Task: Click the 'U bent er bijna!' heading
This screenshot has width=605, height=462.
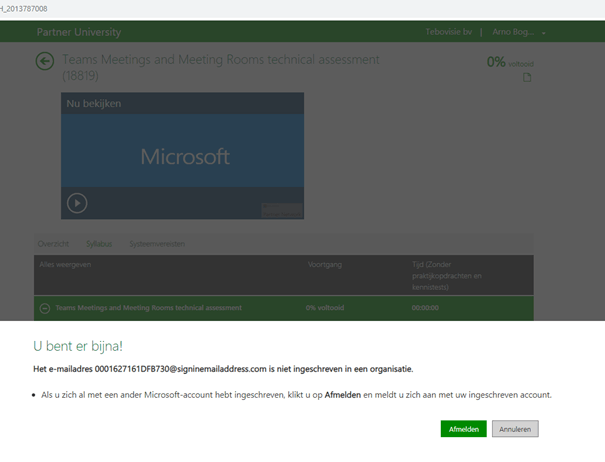Action: [x=78, y=346]
